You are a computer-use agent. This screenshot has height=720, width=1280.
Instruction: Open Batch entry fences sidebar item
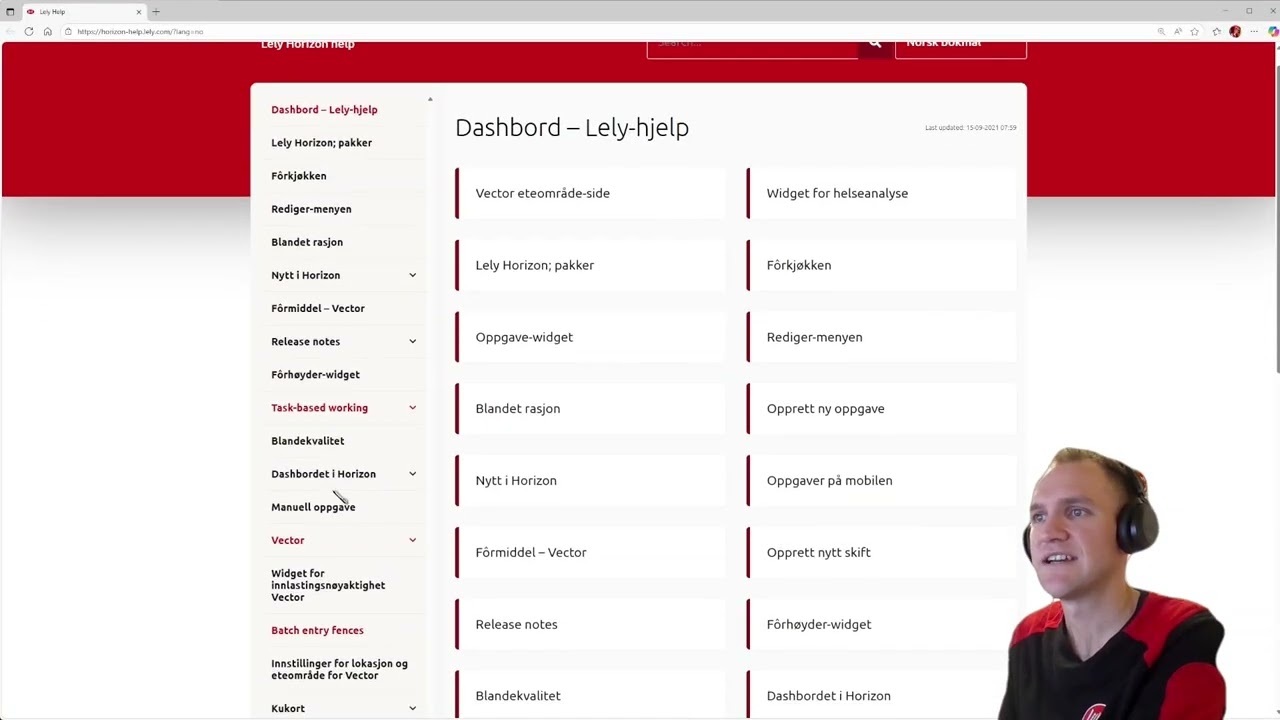pyautogui.click(x=317, y=630)
